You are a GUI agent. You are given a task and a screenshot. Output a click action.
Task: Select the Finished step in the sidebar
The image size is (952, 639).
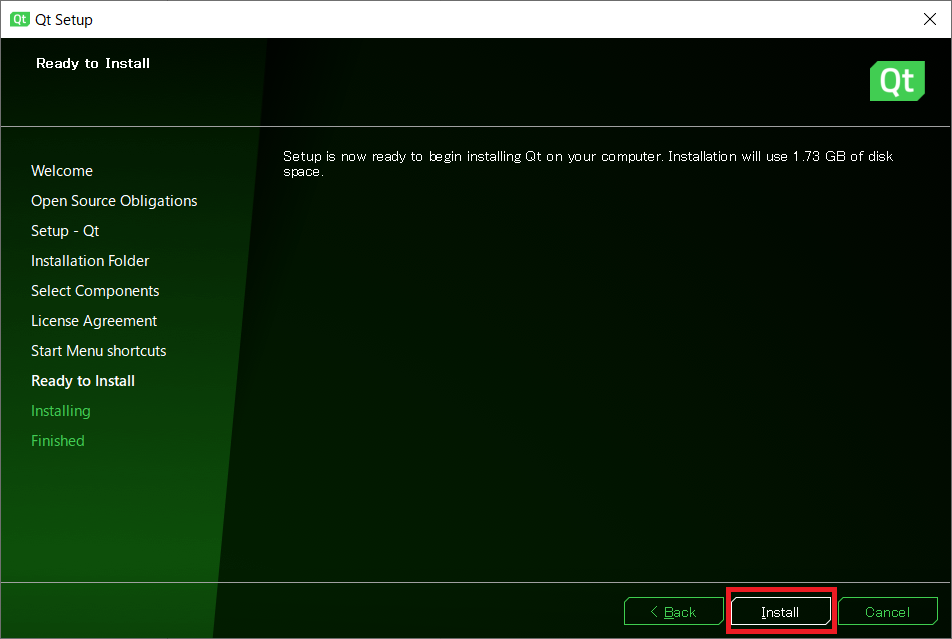point(58,440)
